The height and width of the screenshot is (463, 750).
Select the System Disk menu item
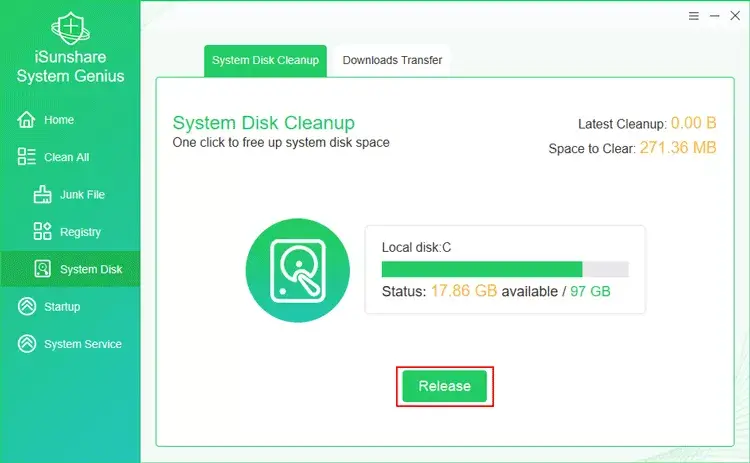coord(70,269)
